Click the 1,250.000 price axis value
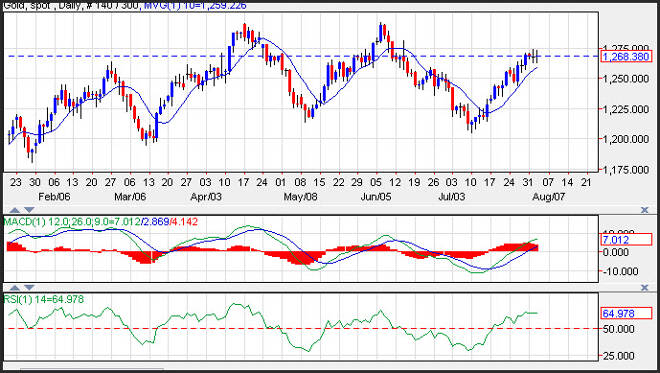This screenshot has height=373, width=660. pos(626,79)
